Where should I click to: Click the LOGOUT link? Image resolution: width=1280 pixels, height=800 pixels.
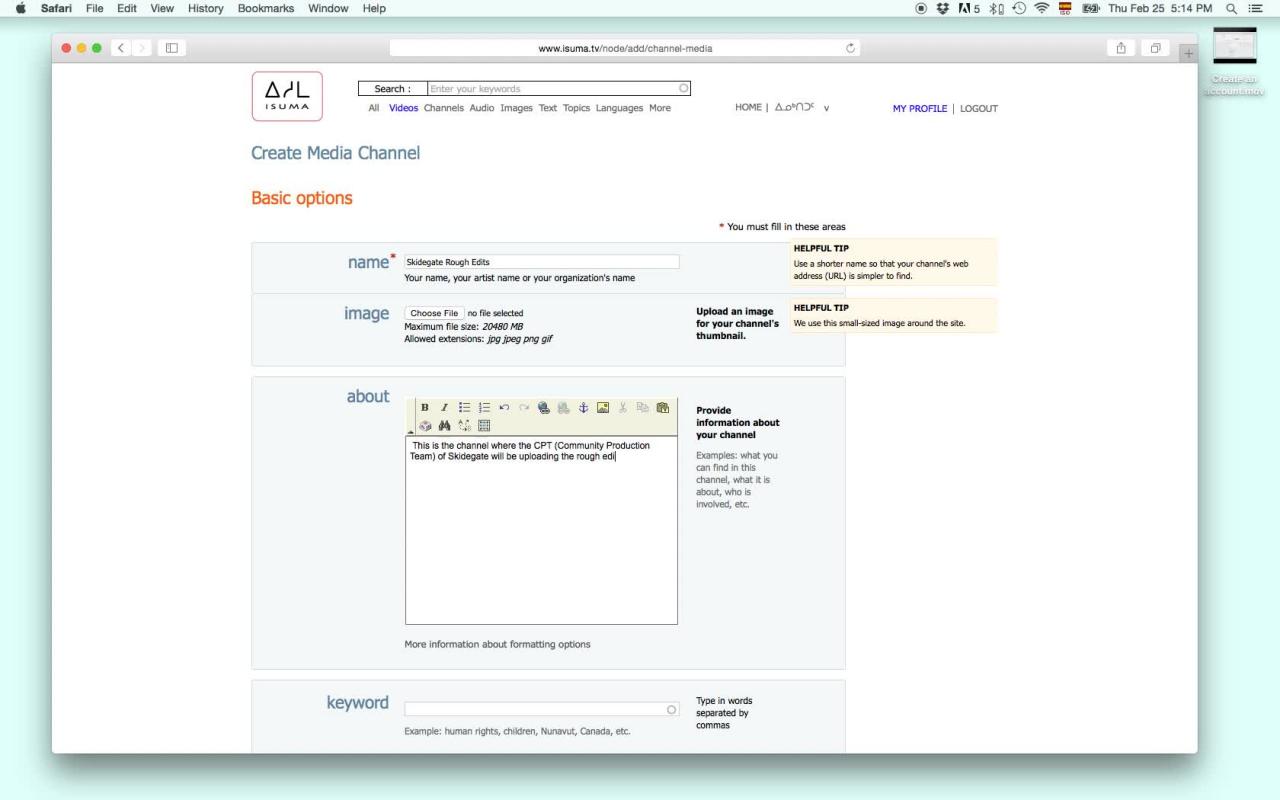(979, 108)
